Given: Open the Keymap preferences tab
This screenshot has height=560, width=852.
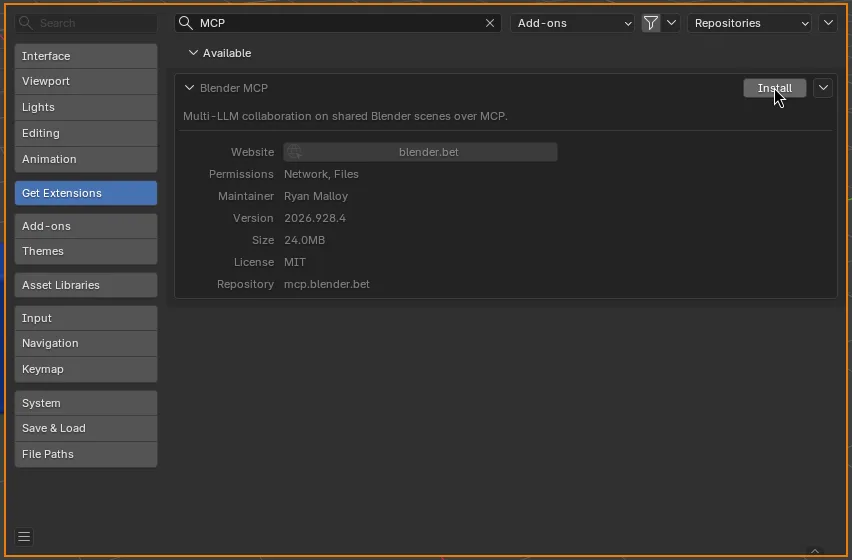Looking at the screenshot, I should [x=86, y=369].
